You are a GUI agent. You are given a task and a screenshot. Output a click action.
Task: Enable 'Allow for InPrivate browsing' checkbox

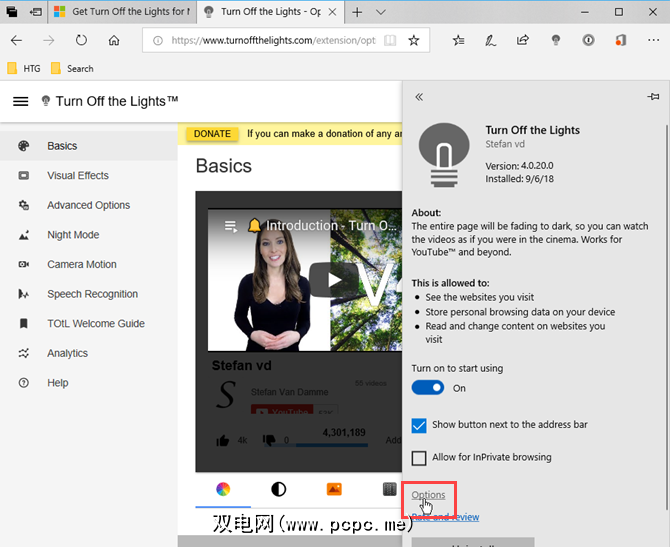(x=420, y=457)
